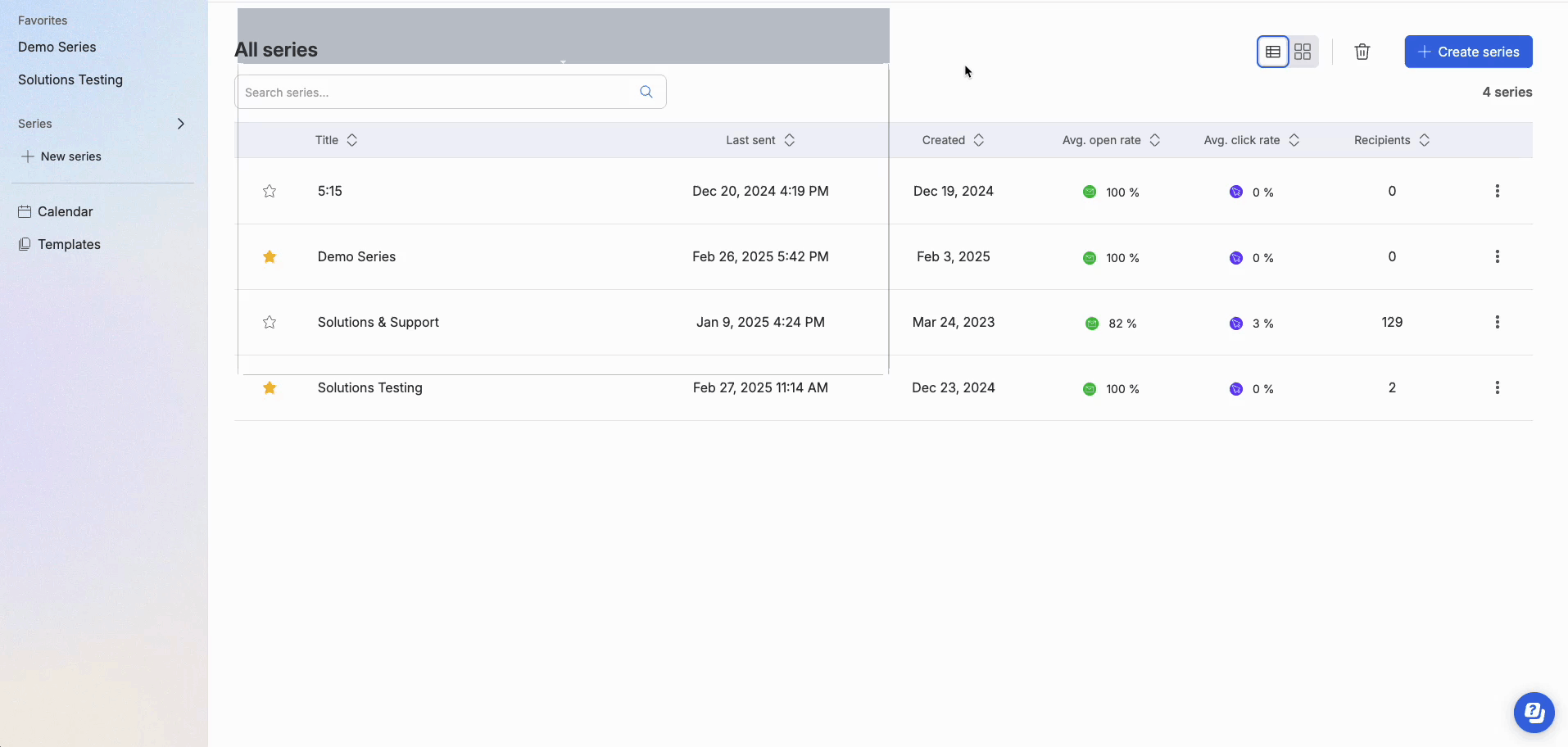Click the Calendar icon

[x=25, y=211]
